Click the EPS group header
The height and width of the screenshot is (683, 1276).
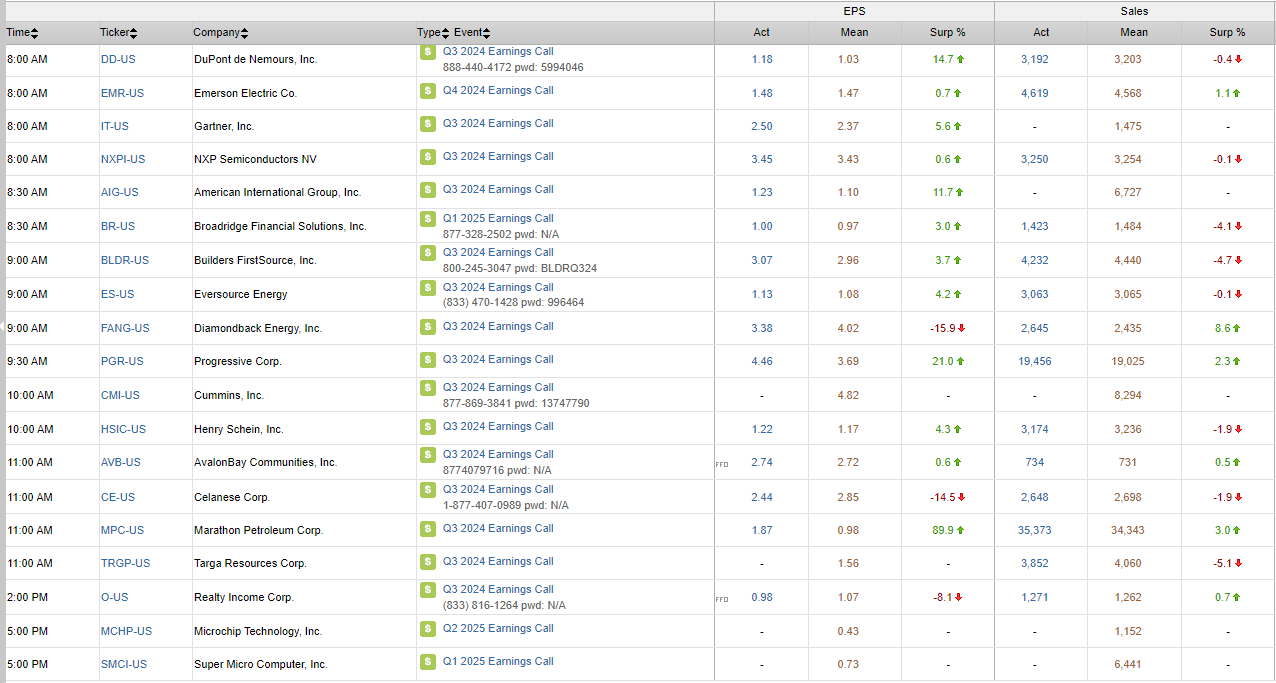pos(854,11)
